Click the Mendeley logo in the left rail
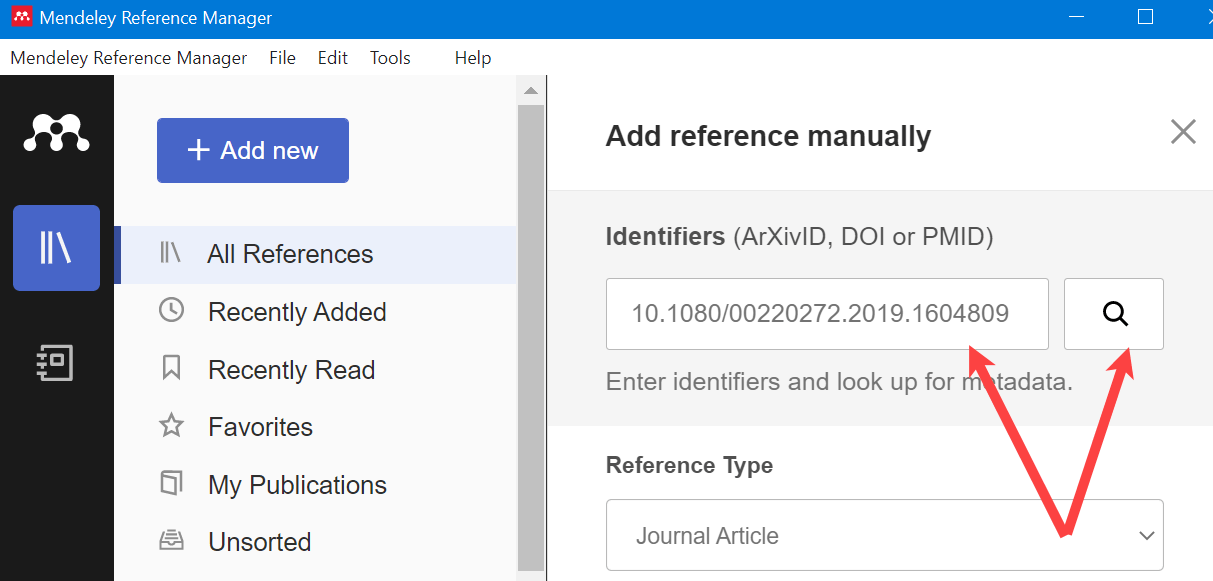Screen dimensions: 1213x581 tap(56, 132)
